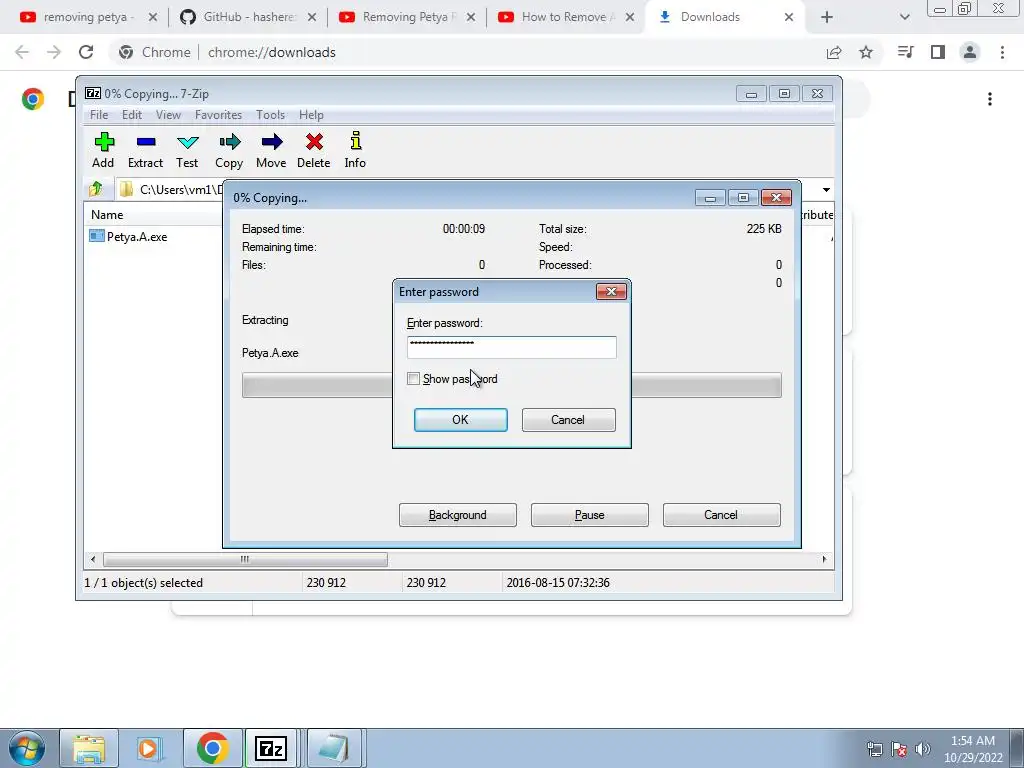Click the share page icon in Chrome
The height and width of the screenshot is (768, 1024).
pyautogui.click(x=834, y=52)
